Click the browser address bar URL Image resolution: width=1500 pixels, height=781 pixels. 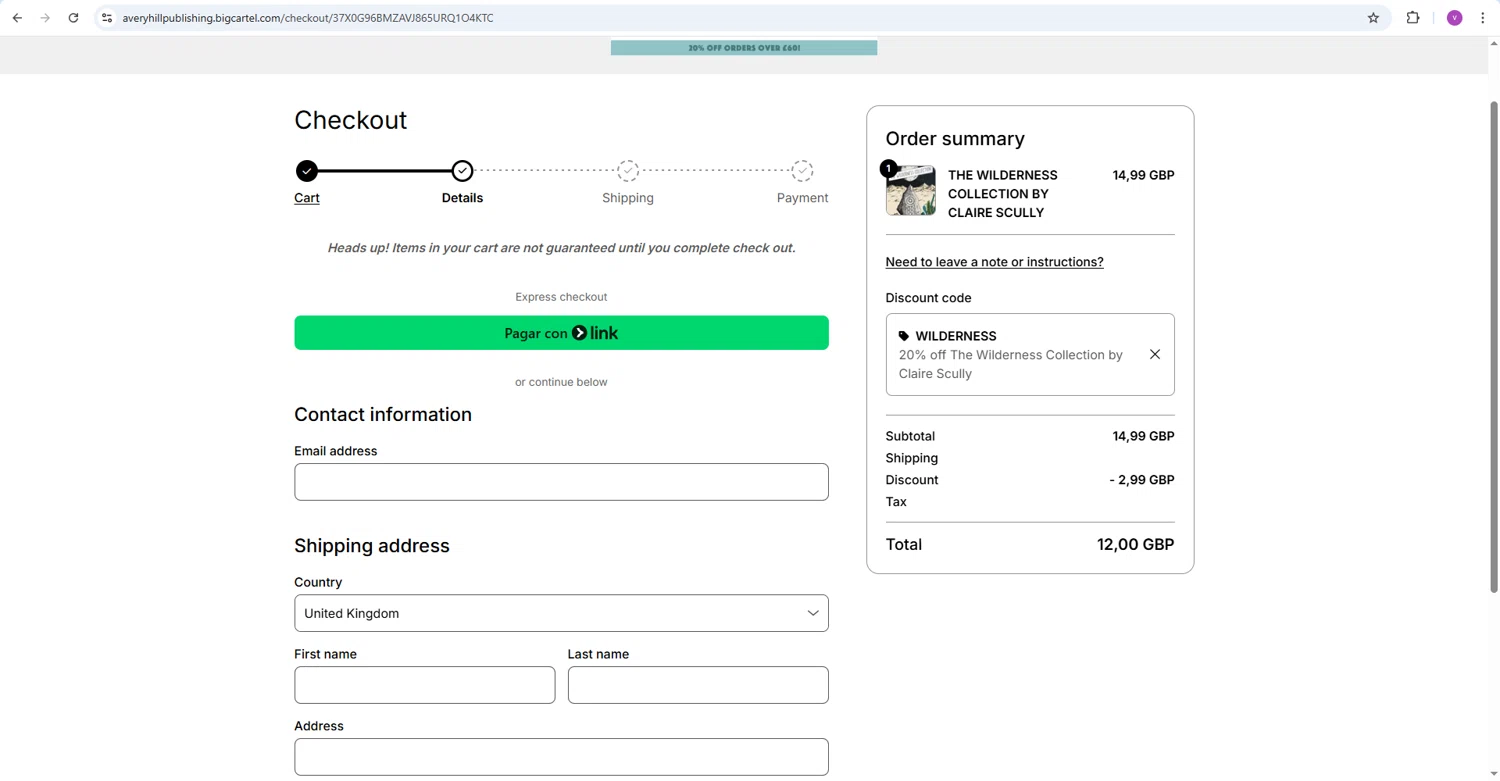point(308,18)
